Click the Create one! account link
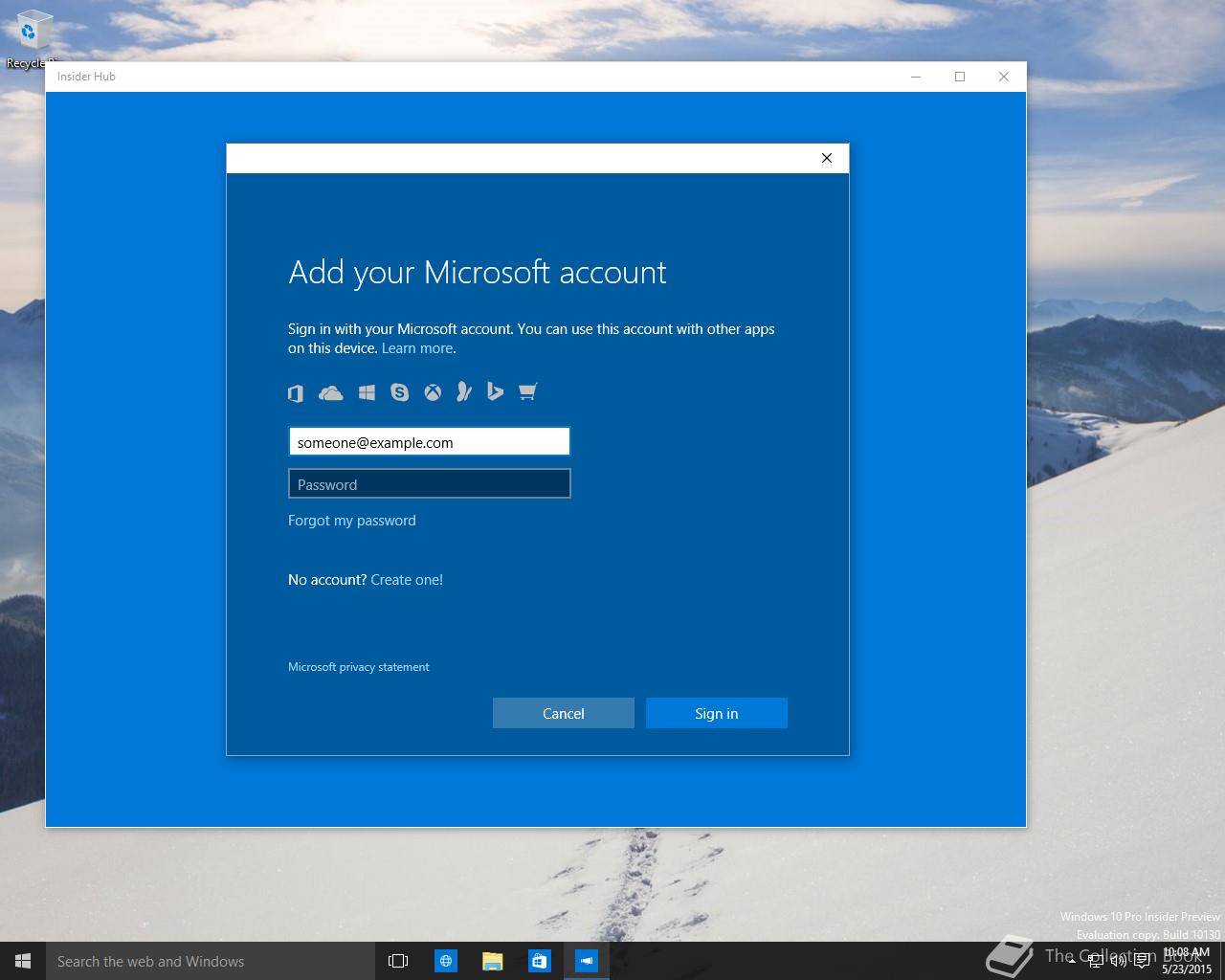Image resolution: width=1225 pixels, height=980 pixels. 407,580
